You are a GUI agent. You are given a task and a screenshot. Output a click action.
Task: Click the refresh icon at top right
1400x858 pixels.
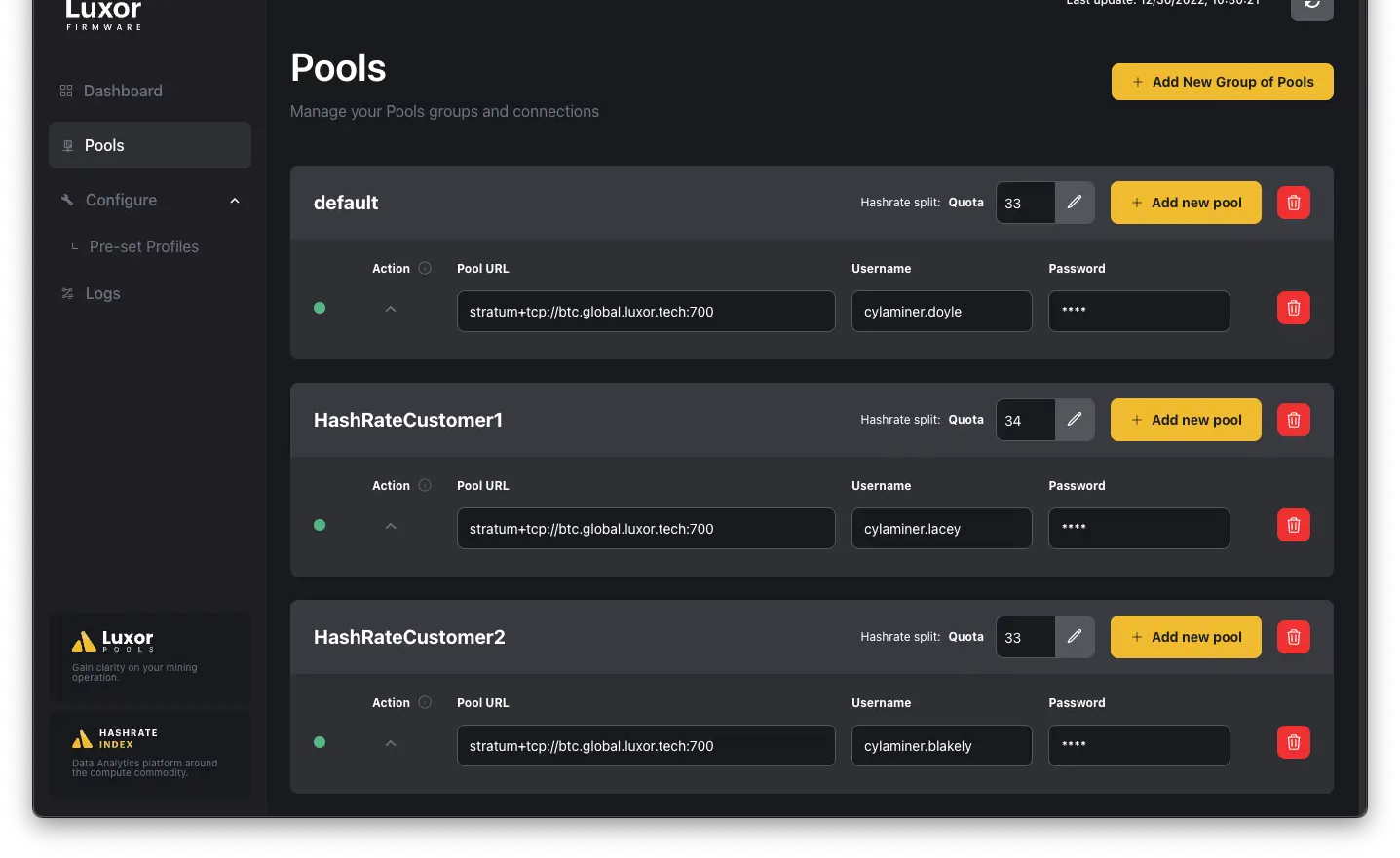pyautogui.click(x=1311, y=6)
